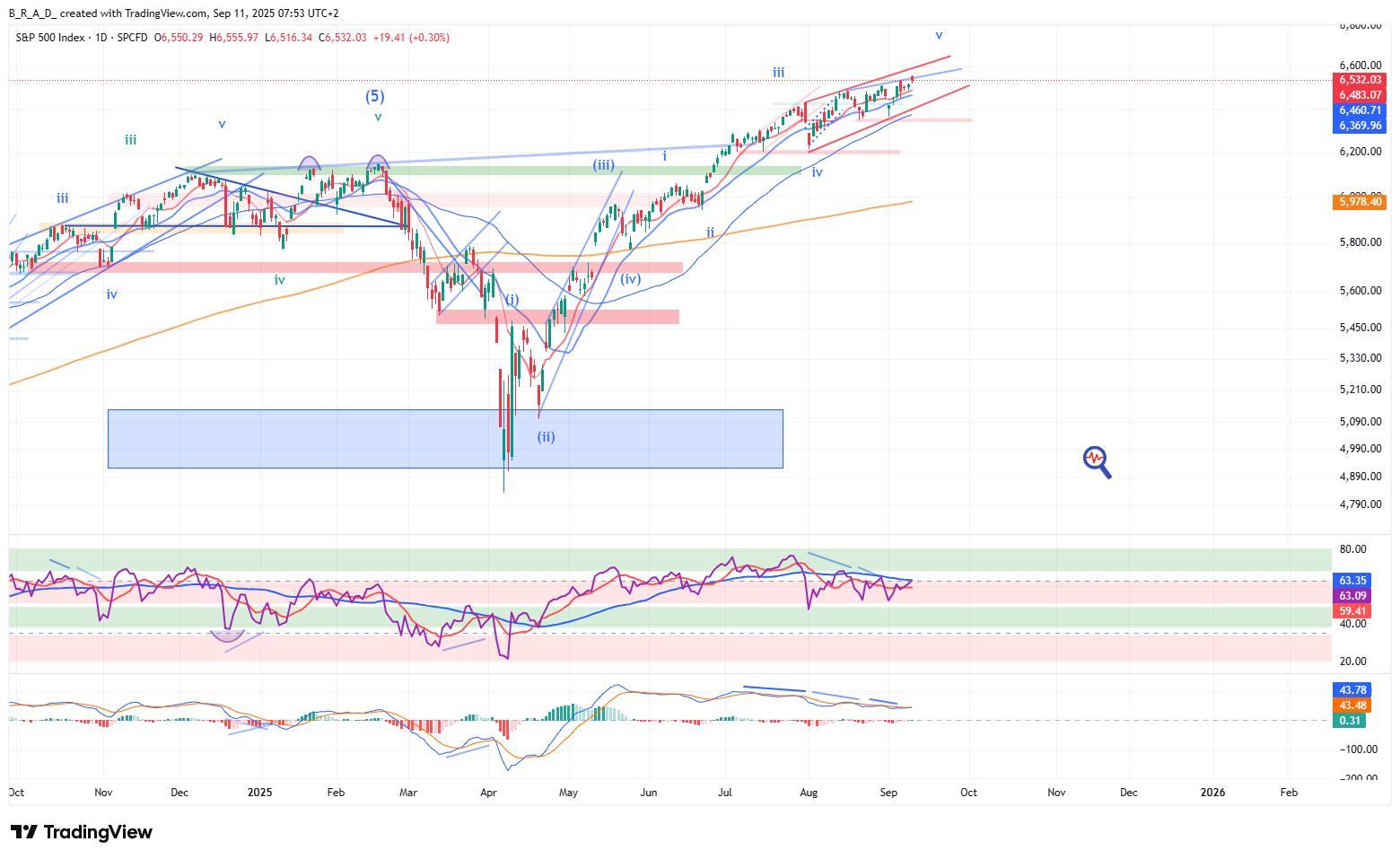Click the blue 43.78 MACD value label
The width and height of the screenshot is (1400, 859).
pos(1352,690)
